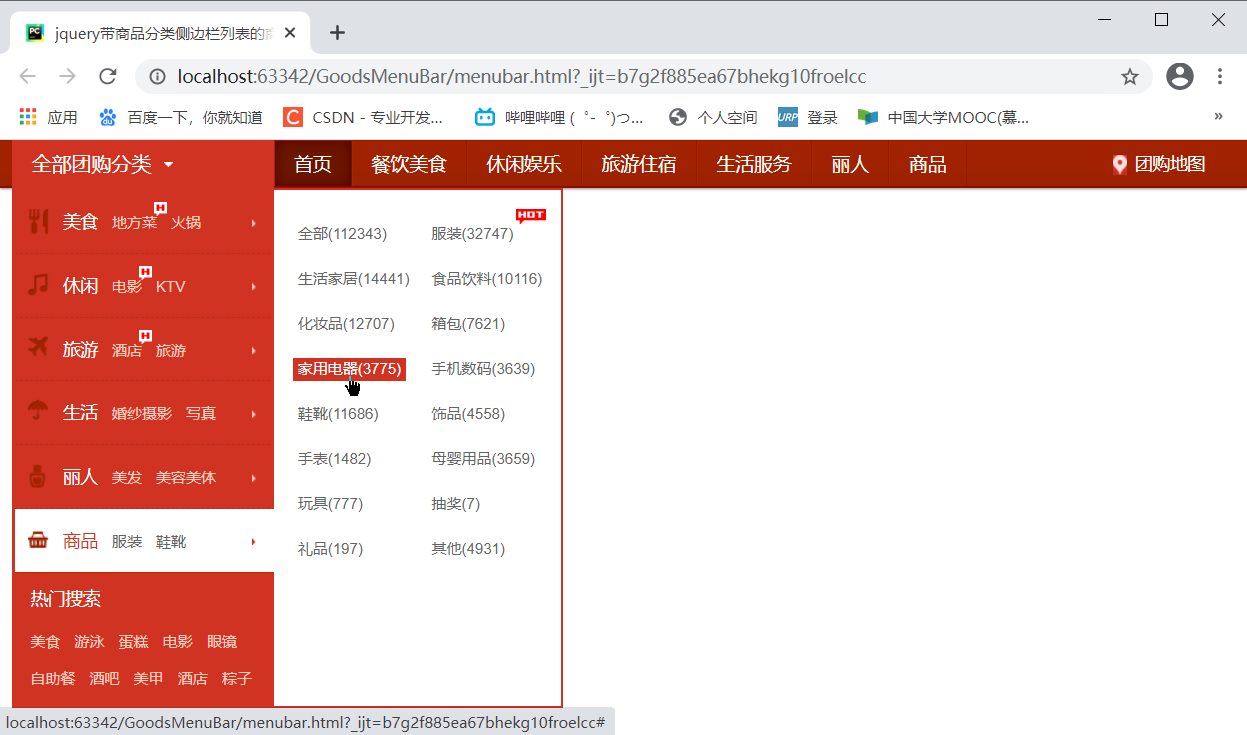This screenshot has height=735, width=1247.
Task: Open the 个人空间 bookmark
Action: [x=713, y=117]
